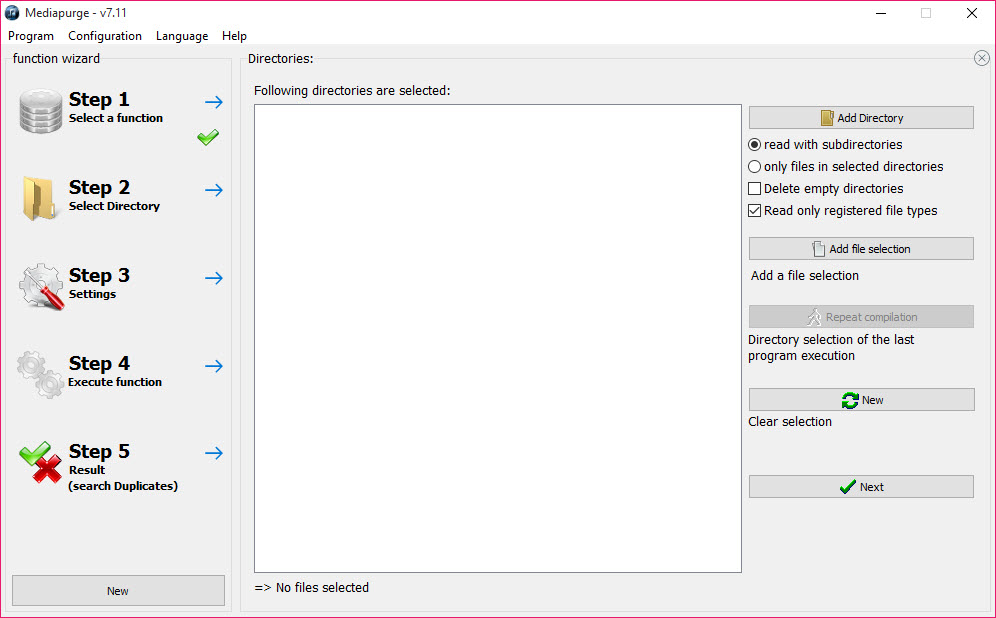Click the Add file selection button
This screenshot has width=996, height=618.
point(861,248)
